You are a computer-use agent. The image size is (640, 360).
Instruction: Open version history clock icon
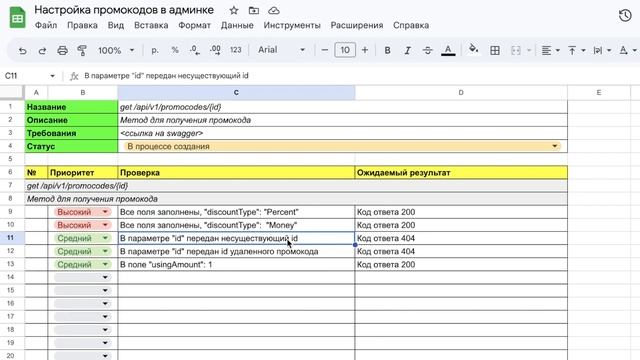click(625, 16)
